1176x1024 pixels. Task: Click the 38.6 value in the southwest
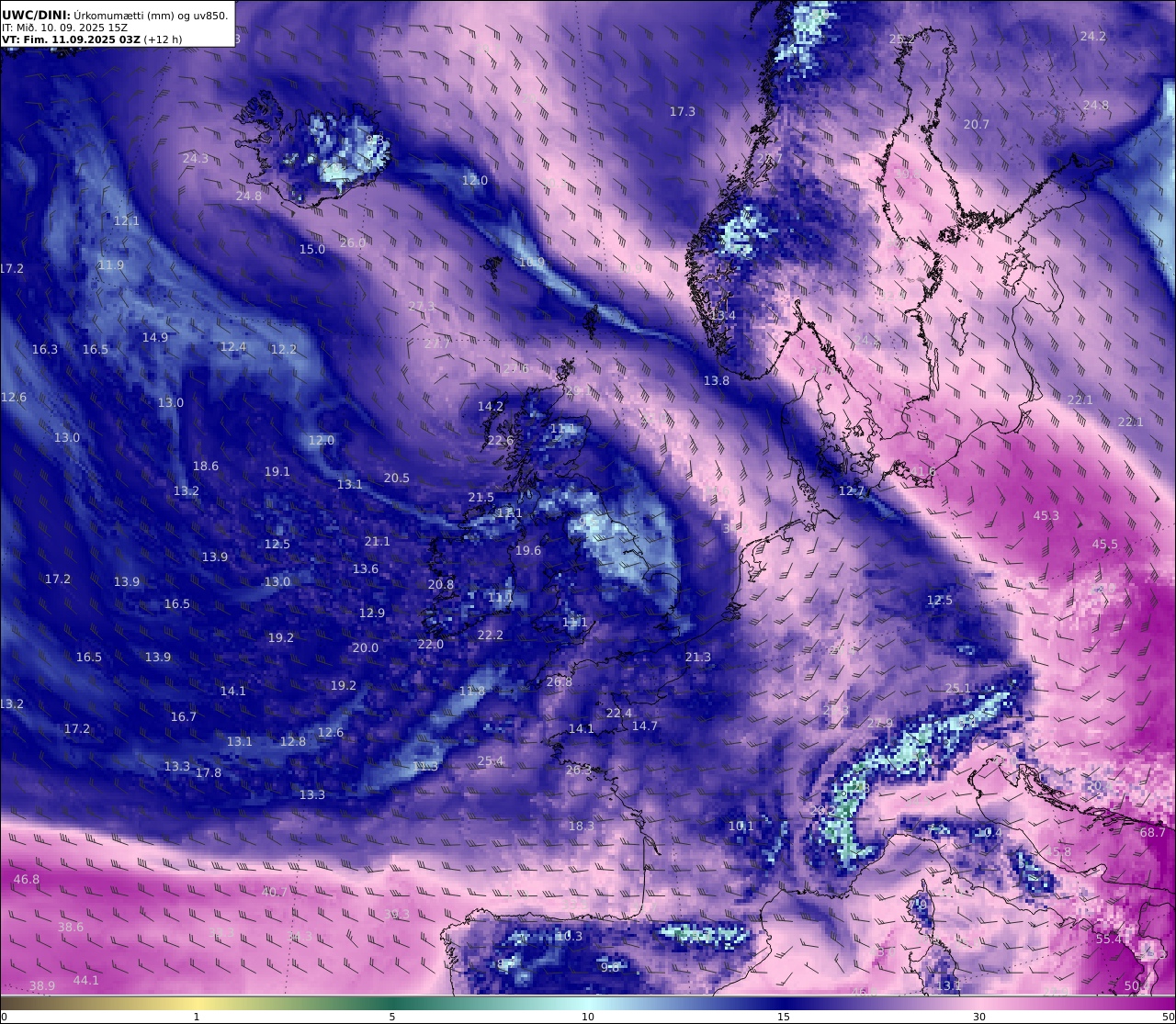pyautogui.click(x=71, y=928)
